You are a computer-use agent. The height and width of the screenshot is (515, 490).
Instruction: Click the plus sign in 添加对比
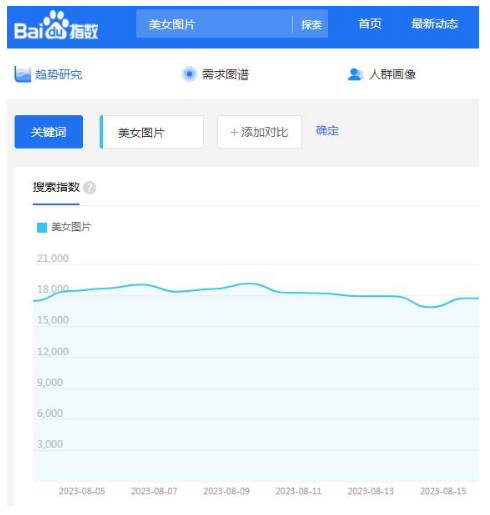[x=234, y=132]
